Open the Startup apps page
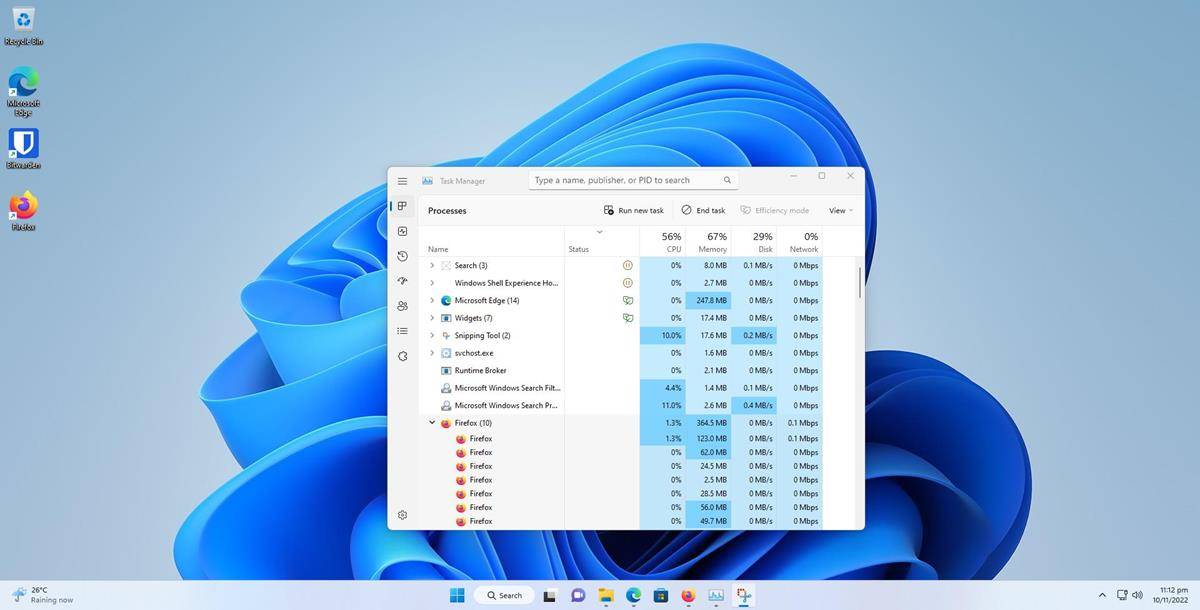 pyautogui.click(x=402, y=281)
